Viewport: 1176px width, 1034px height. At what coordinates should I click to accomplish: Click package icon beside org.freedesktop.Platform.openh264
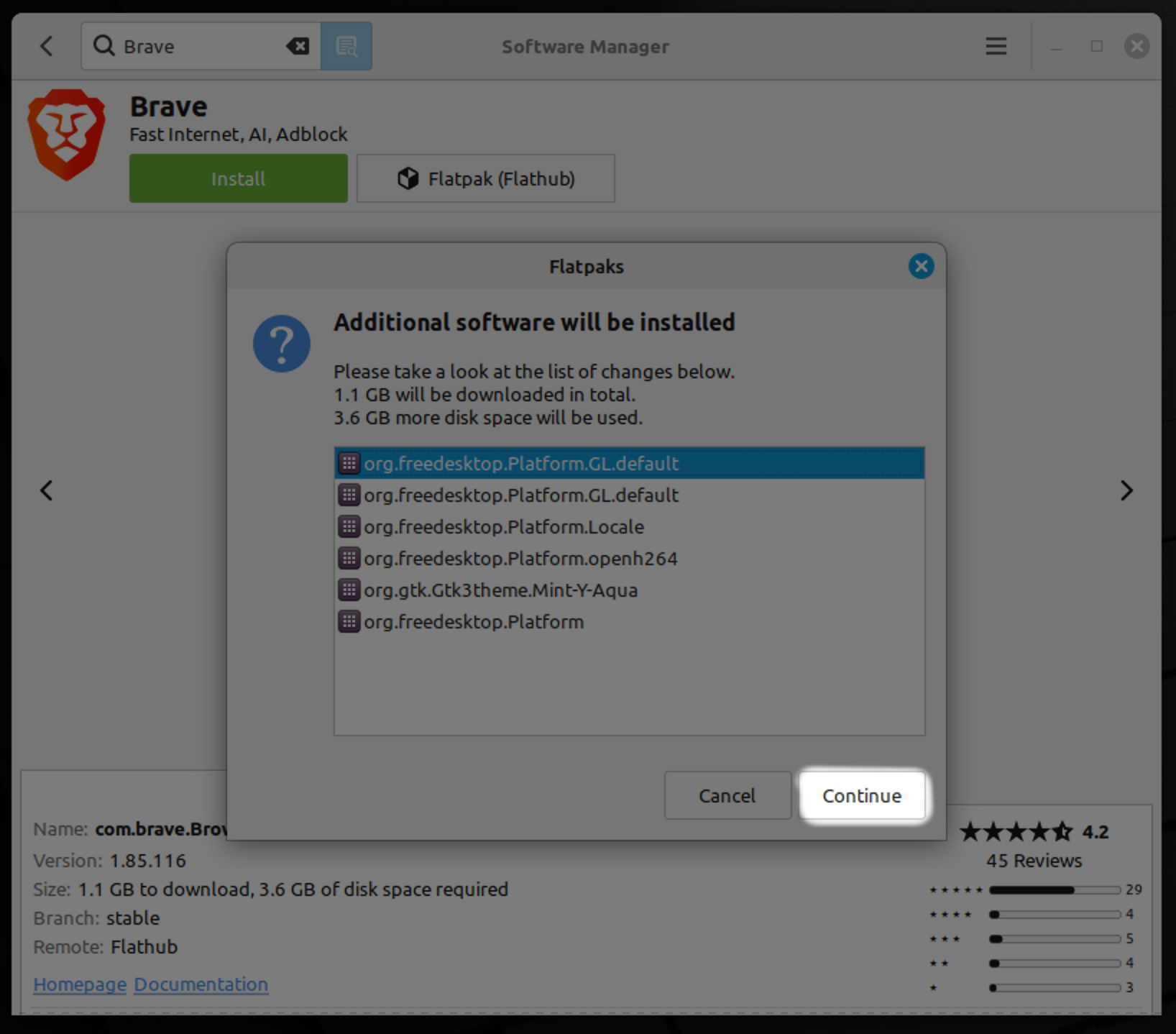(349, 558)
